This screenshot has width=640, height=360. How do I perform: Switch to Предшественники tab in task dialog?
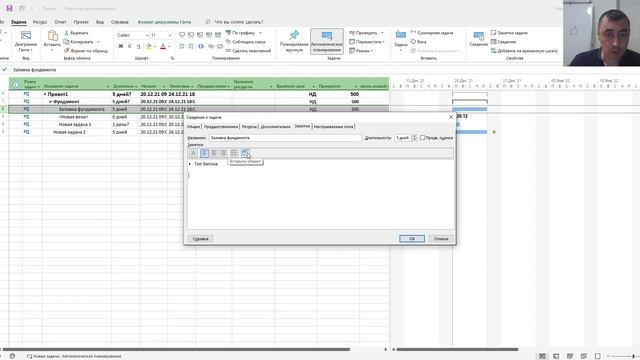220,127
